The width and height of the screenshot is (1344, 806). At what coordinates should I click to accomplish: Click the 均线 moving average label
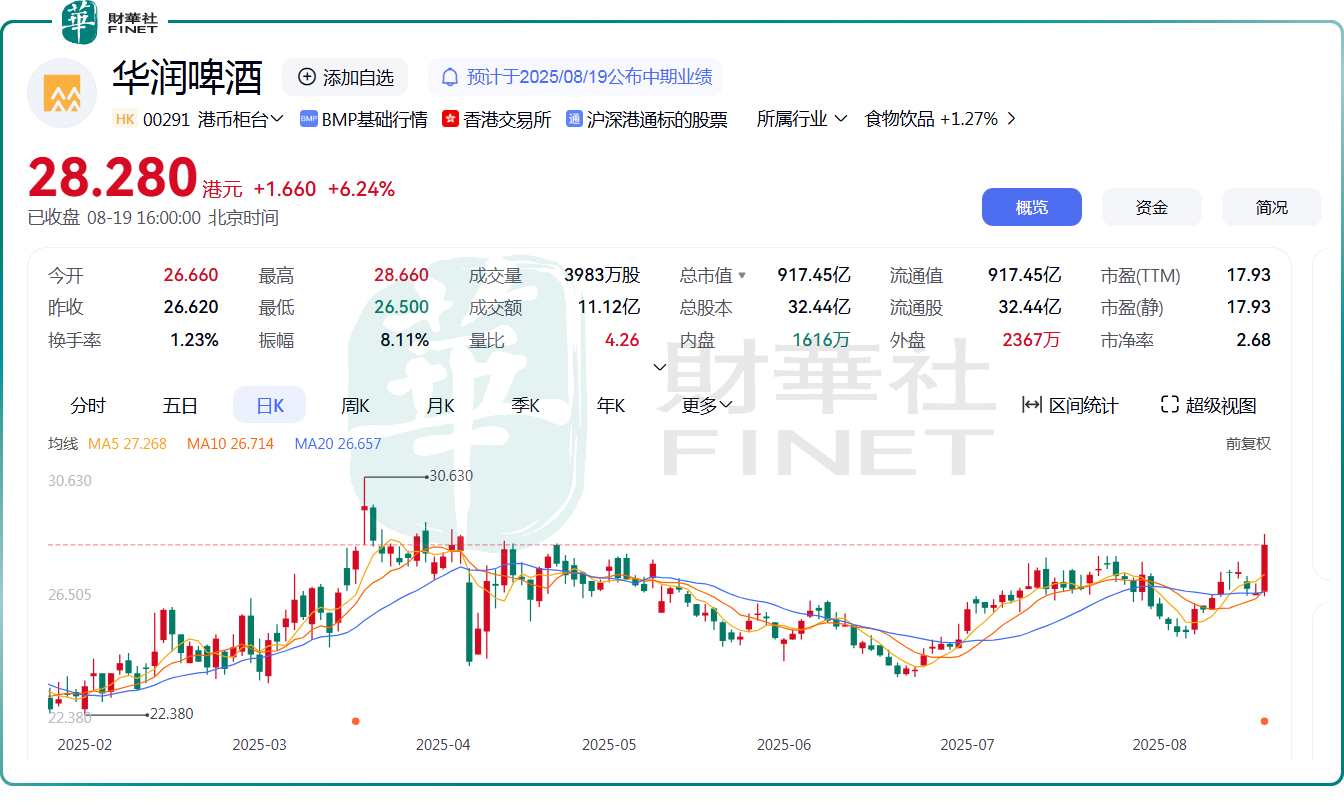(x=63, y=443)
